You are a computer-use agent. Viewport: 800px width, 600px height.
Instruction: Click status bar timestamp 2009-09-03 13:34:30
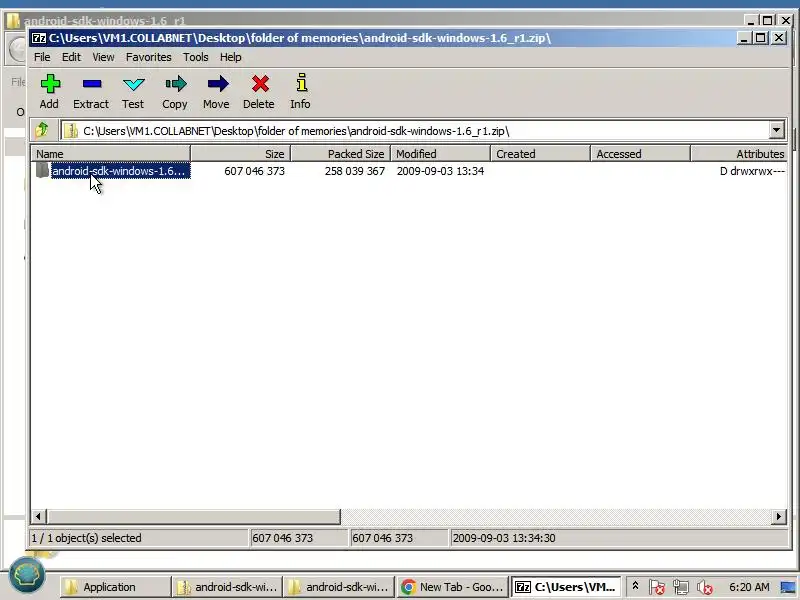504,538
